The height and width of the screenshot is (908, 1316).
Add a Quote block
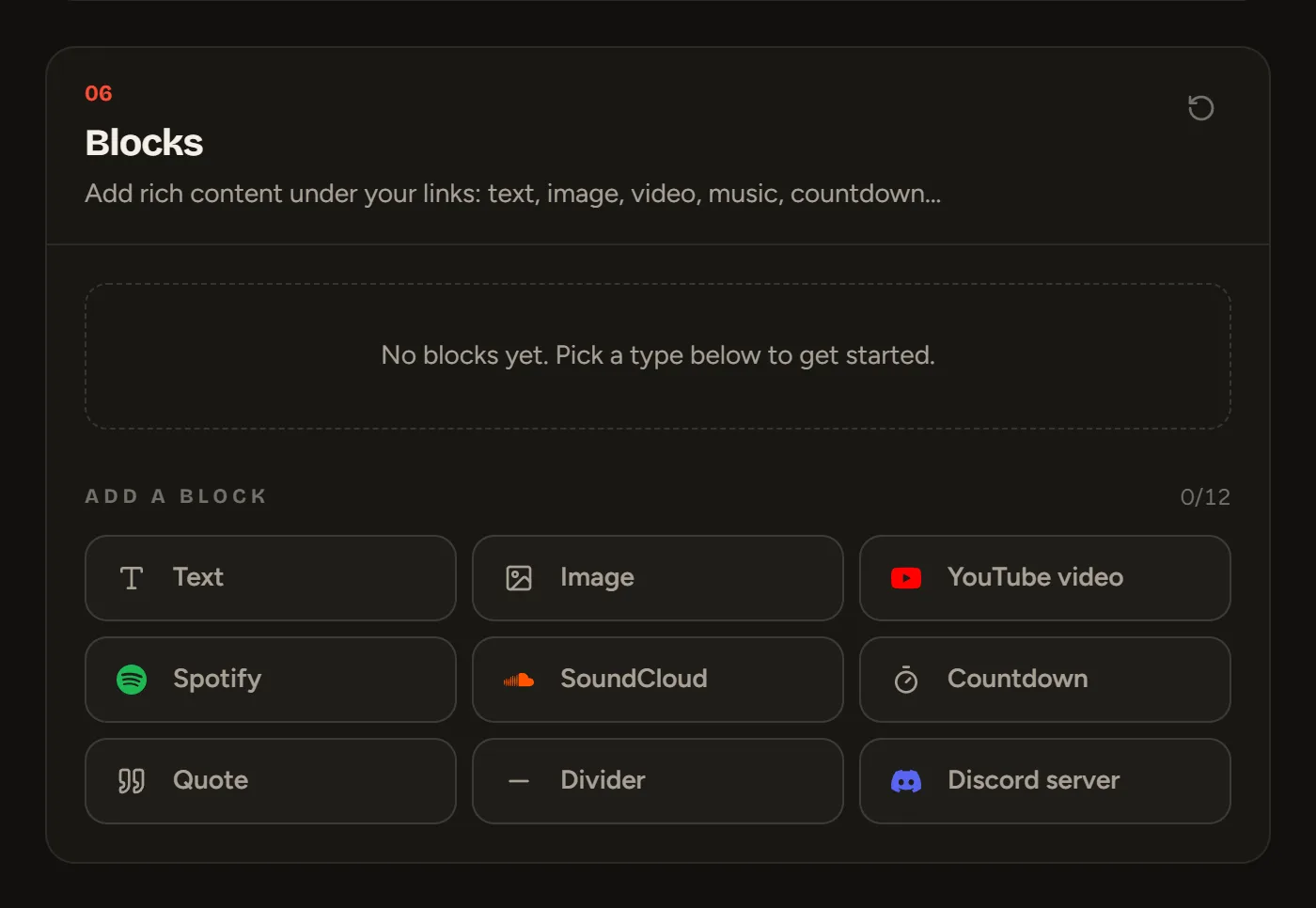(x=271, y=781)
